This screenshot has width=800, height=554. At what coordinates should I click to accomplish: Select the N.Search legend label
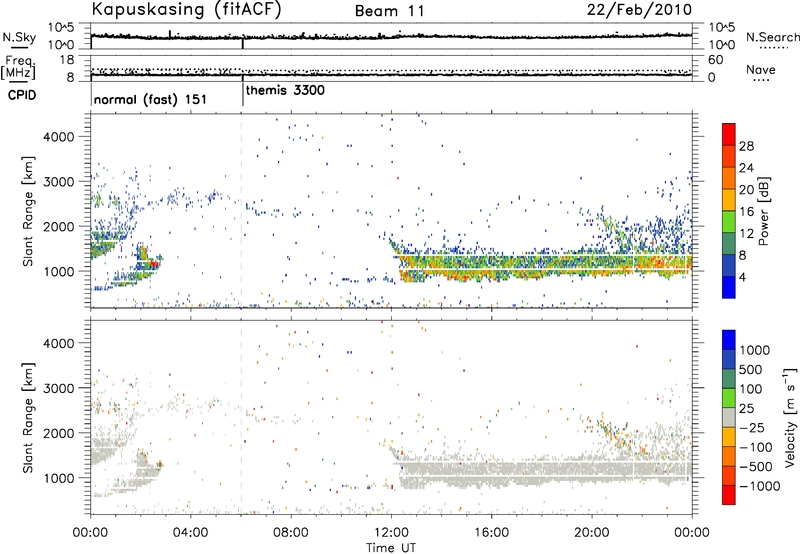(772, 37)
